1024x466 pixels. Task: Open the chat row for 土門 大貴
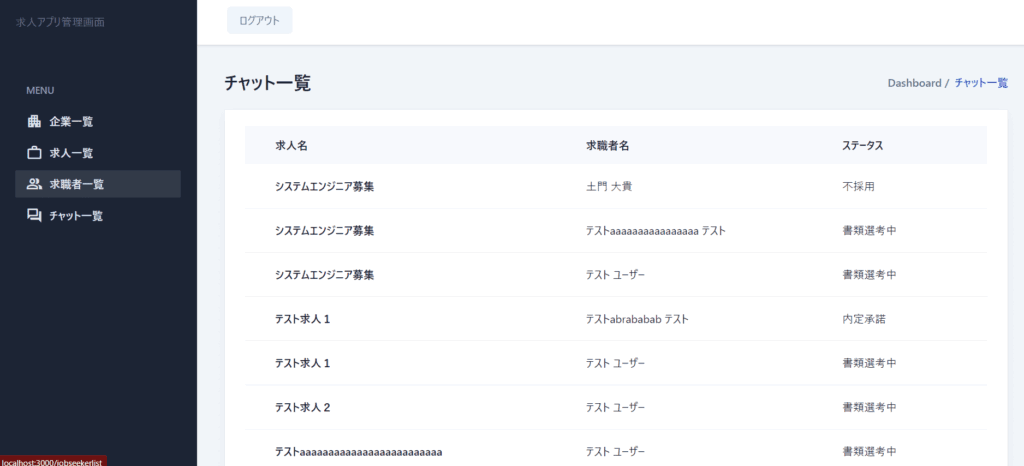[614, 187]
